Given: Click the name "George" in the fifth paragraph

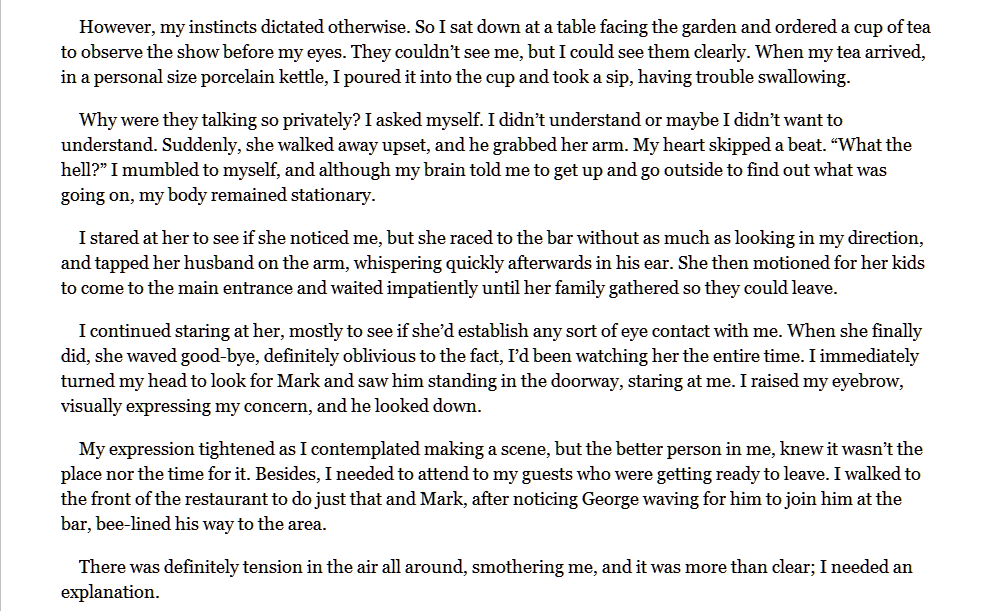Looking at the screenshot, I should [x=610, y=498].
